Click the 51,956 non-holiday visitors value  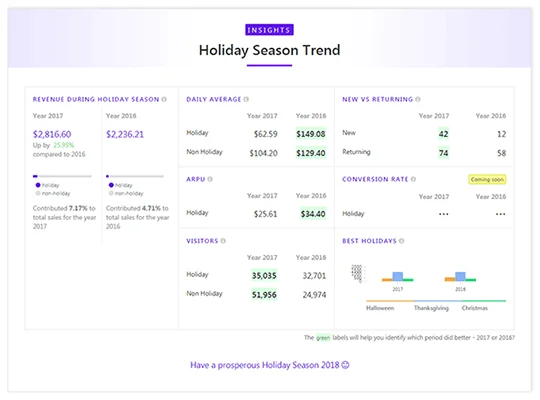264,295
